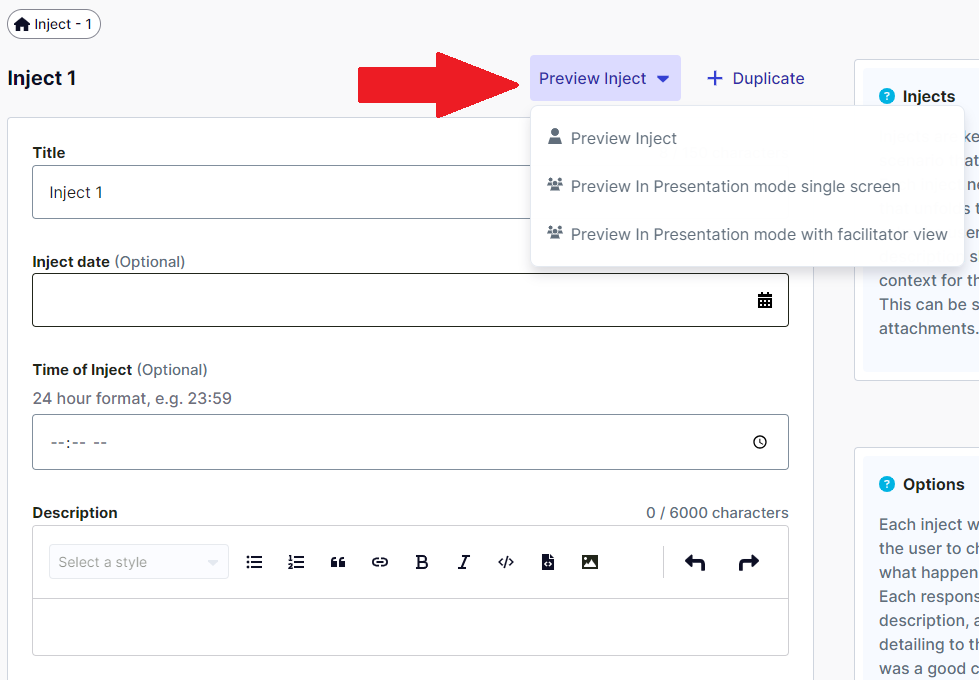Screen dimensions: 979x680
Task: Toggle bold formatting in Description editor
Action: coord(422,562)
